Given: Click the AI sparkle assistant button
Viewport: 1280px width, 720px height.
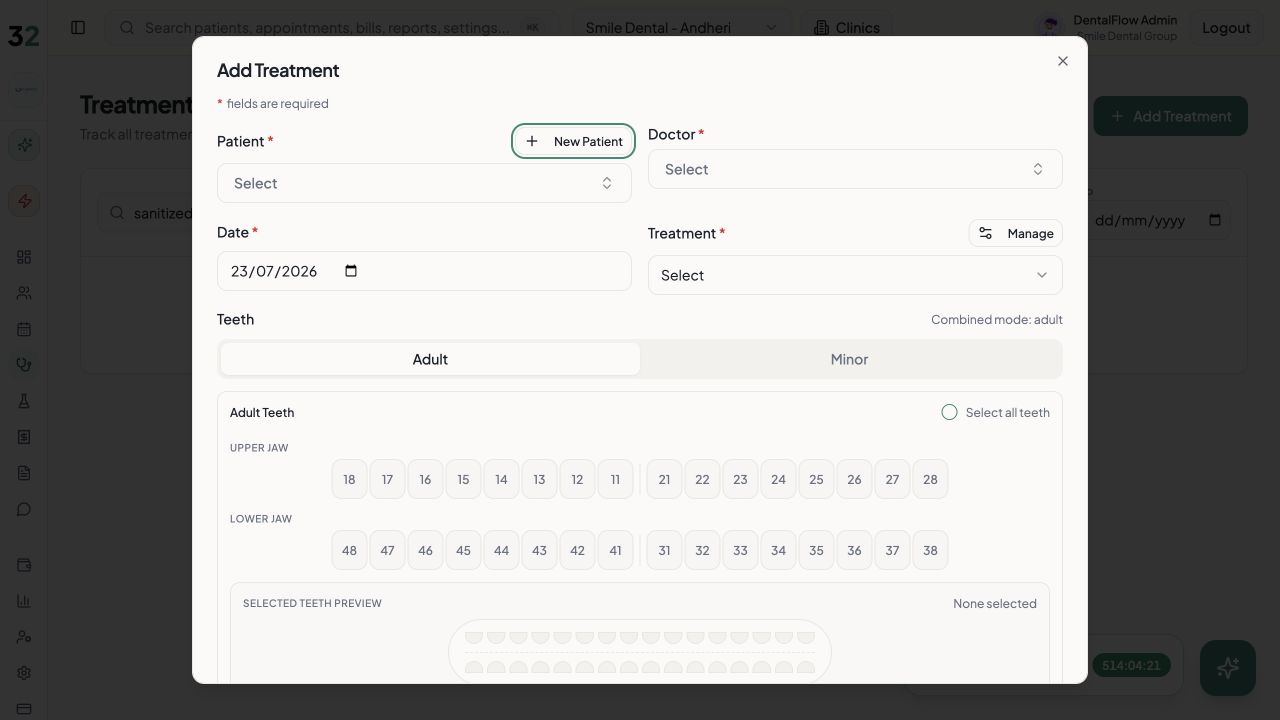Looking at the screenshot, I should (x=1228, y=668).
